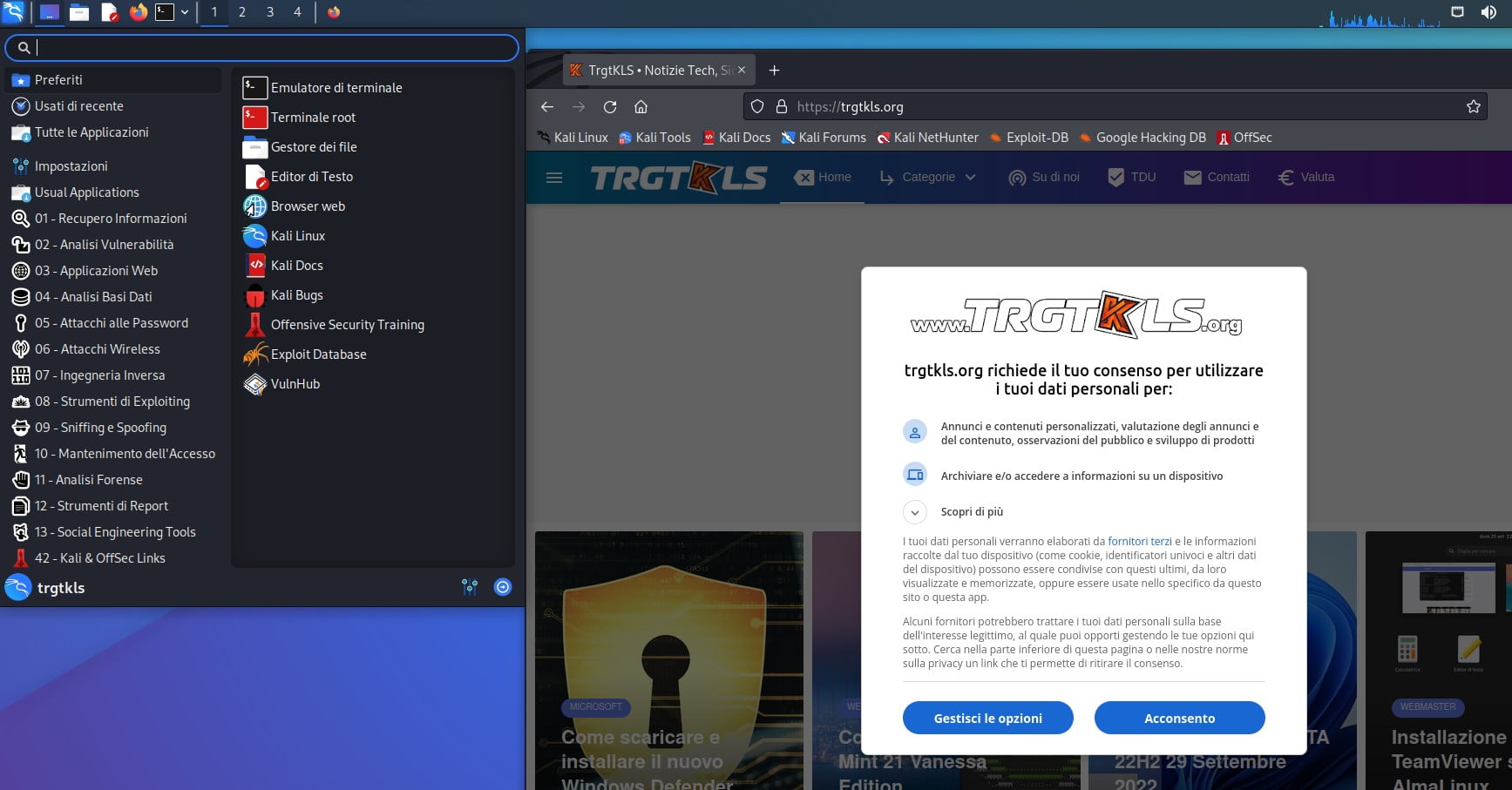Screen dimensions: 1512x790
Task: Open the Exploit-DB bookmark
Action: [1029, 137]
